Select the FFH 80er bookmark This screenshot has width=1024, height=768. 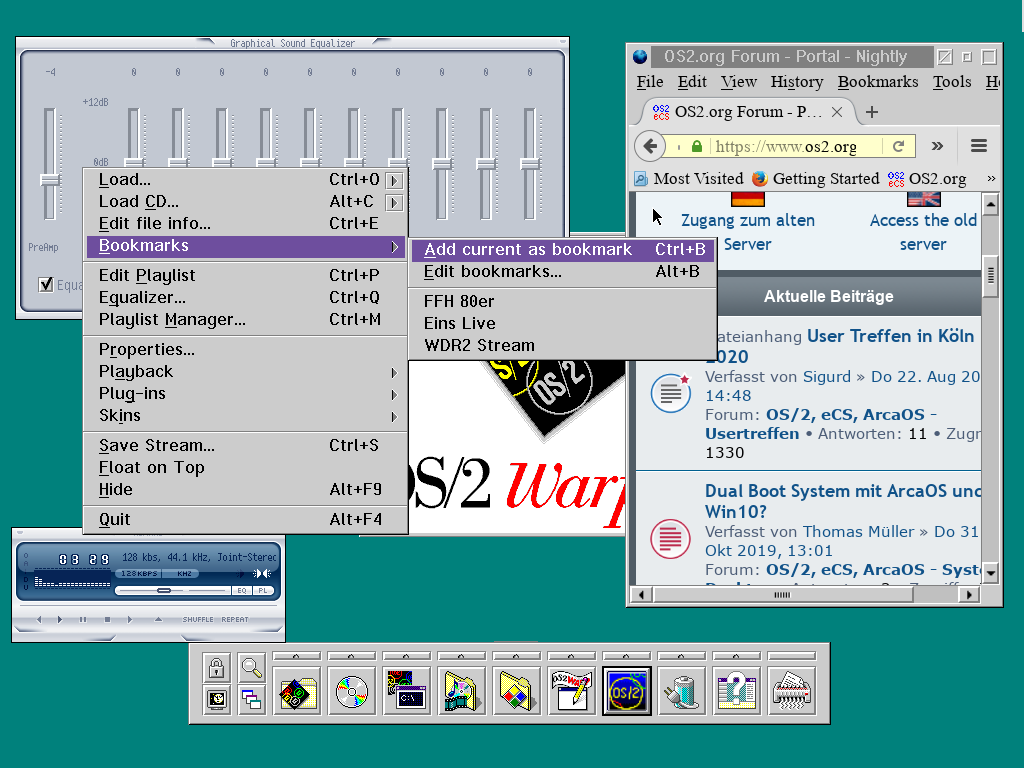click(x=563, y=302)
